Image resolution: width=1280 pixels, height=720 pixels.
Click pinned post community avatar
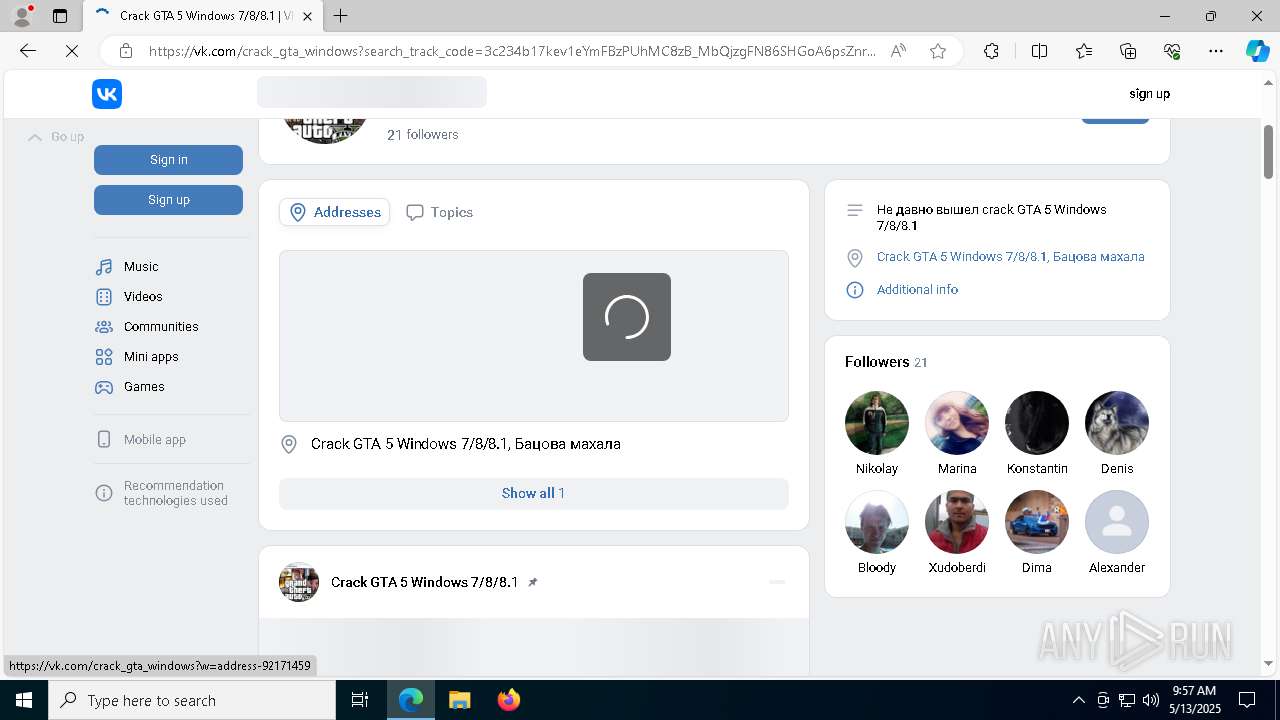tap(299, 582)
